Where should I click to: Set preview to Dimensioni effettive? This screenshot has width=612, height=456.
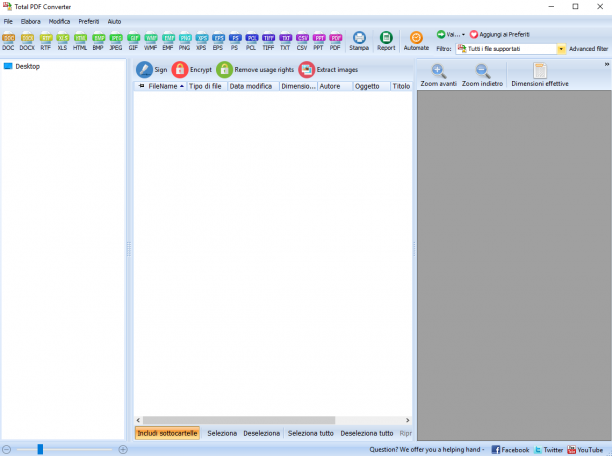[540, 75]
